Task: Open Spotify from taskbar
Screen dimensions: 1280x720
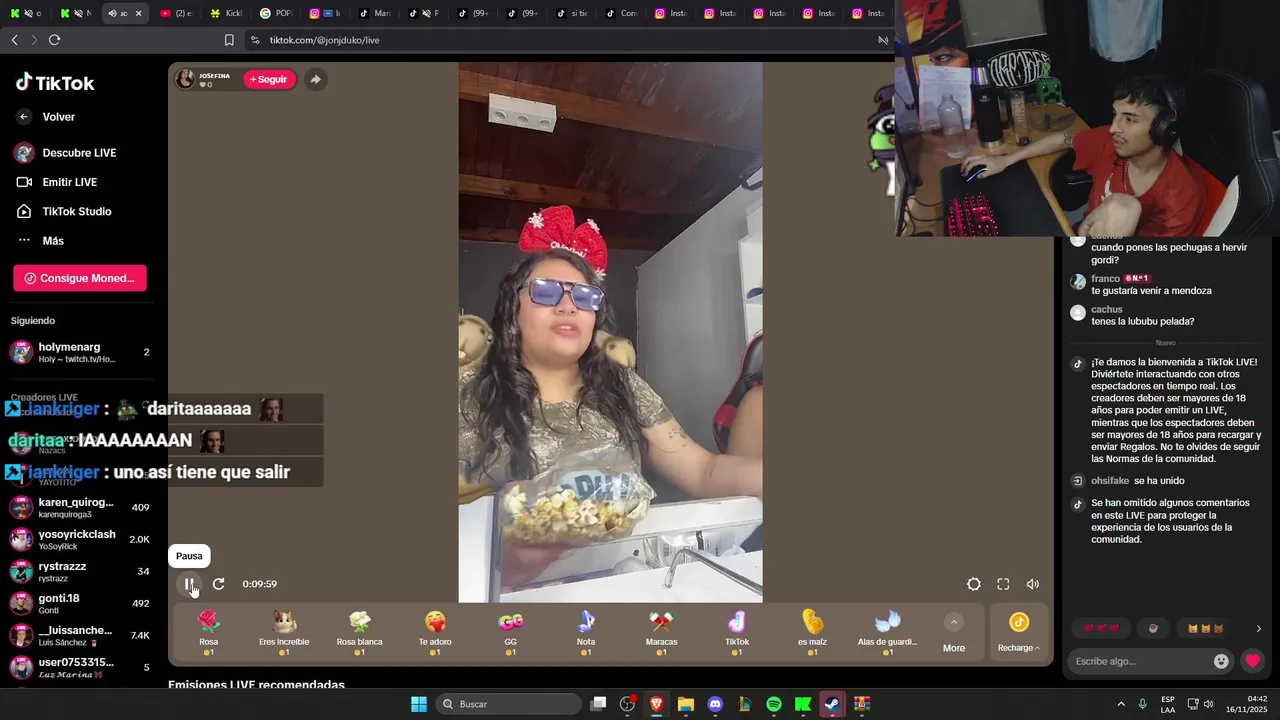Action: (774, 704)
